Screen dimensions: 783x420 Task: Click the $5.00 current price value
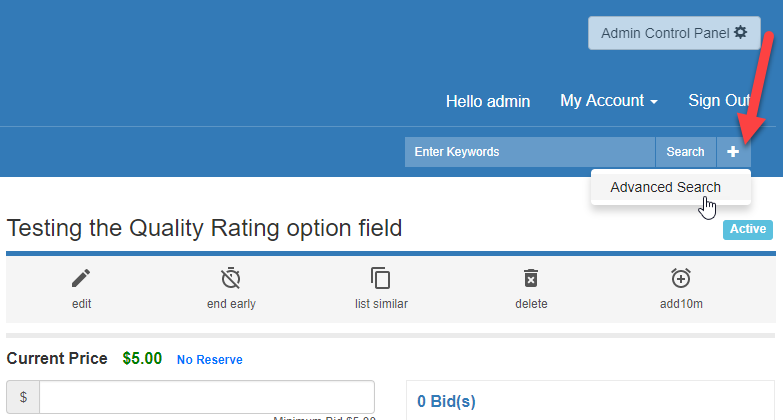[x=142, y=359]
